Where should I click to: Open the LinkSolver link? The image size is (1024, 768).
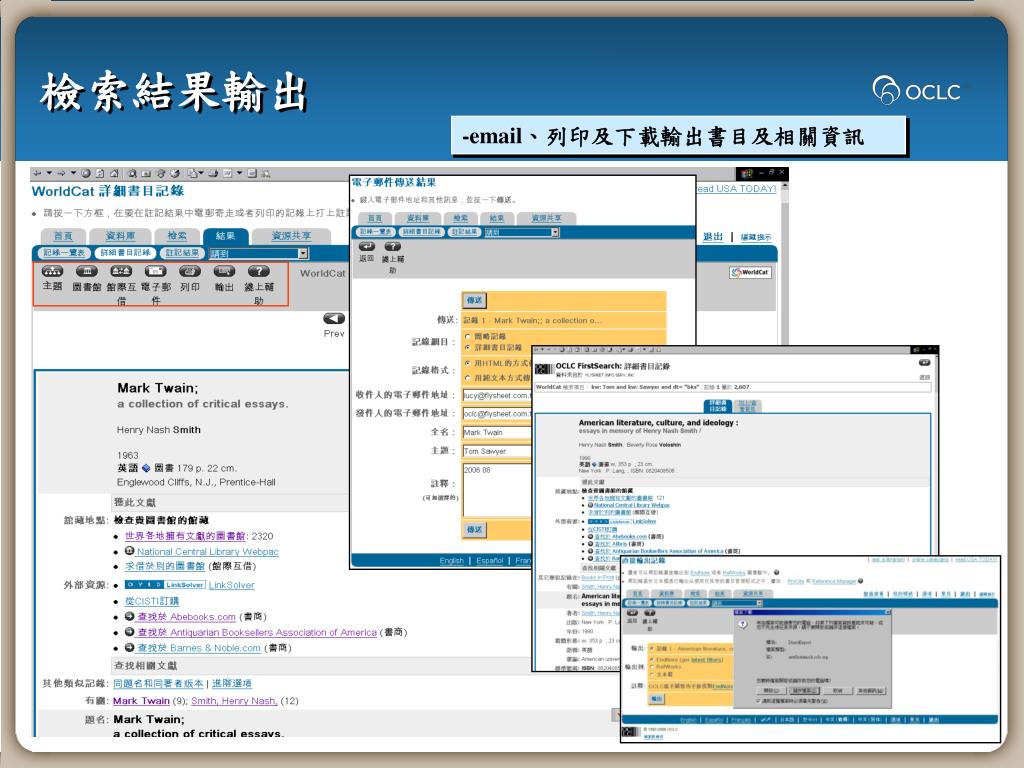231,585
